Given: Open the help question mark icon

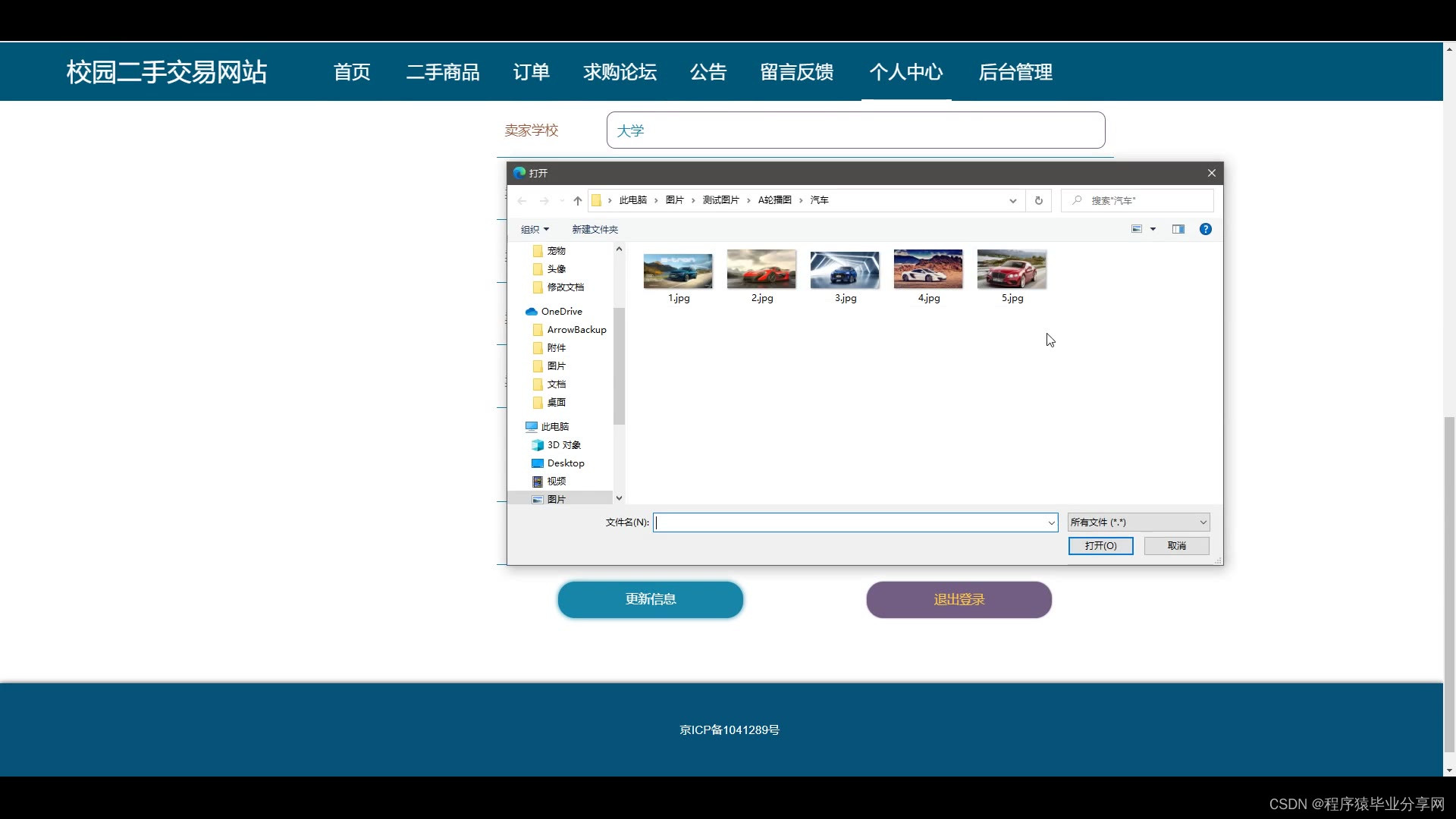Looking at the screenshot, I should 1205,230.
